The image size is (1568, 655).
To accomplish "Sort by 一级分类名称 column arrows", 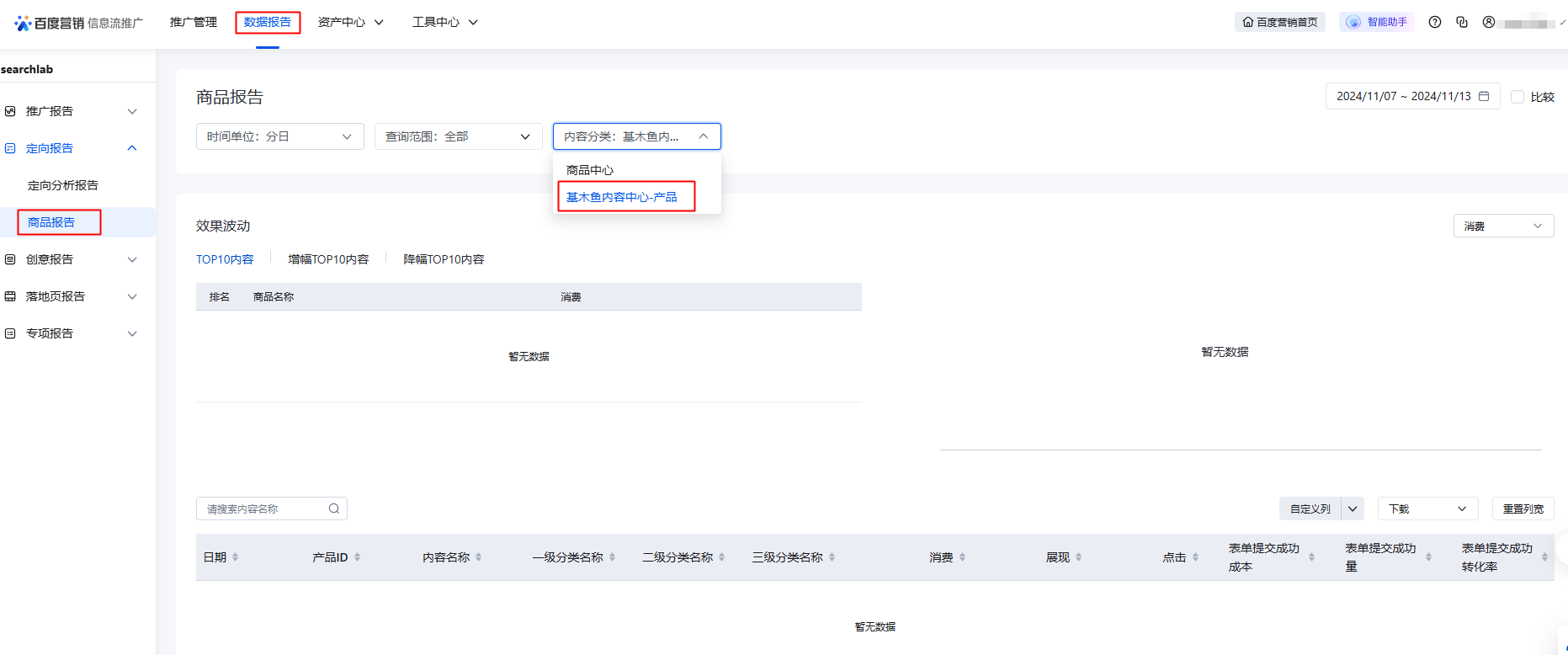I will [613, 557].
